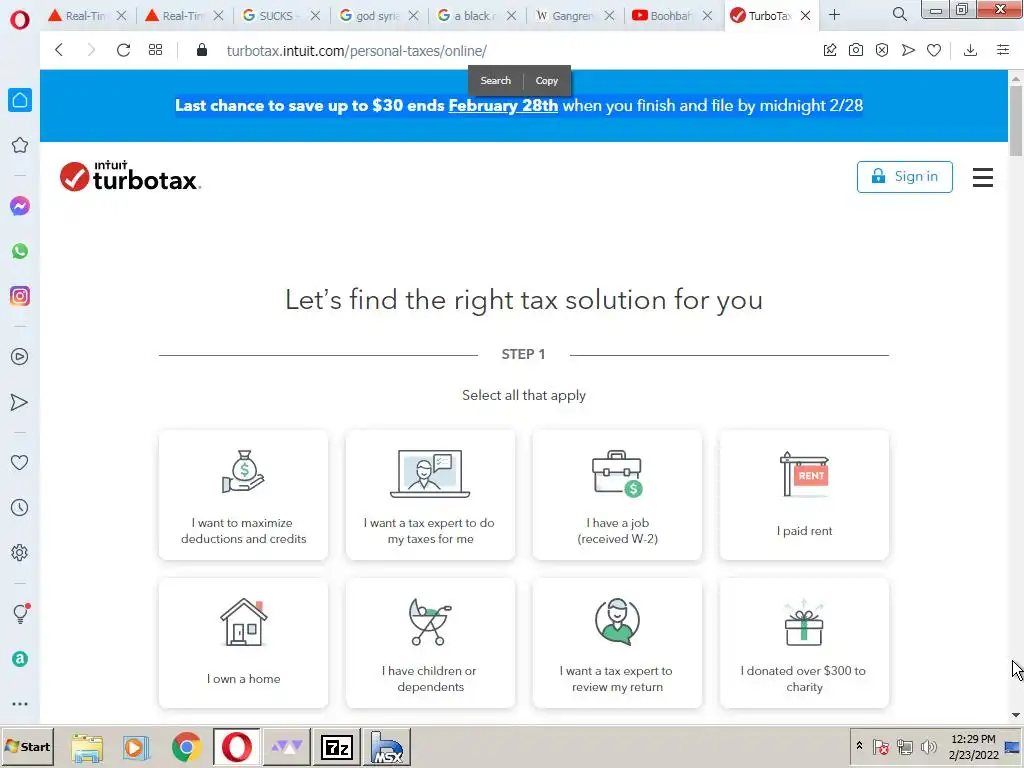
Task: Click the Sign in button
Action: coord(904,177)
